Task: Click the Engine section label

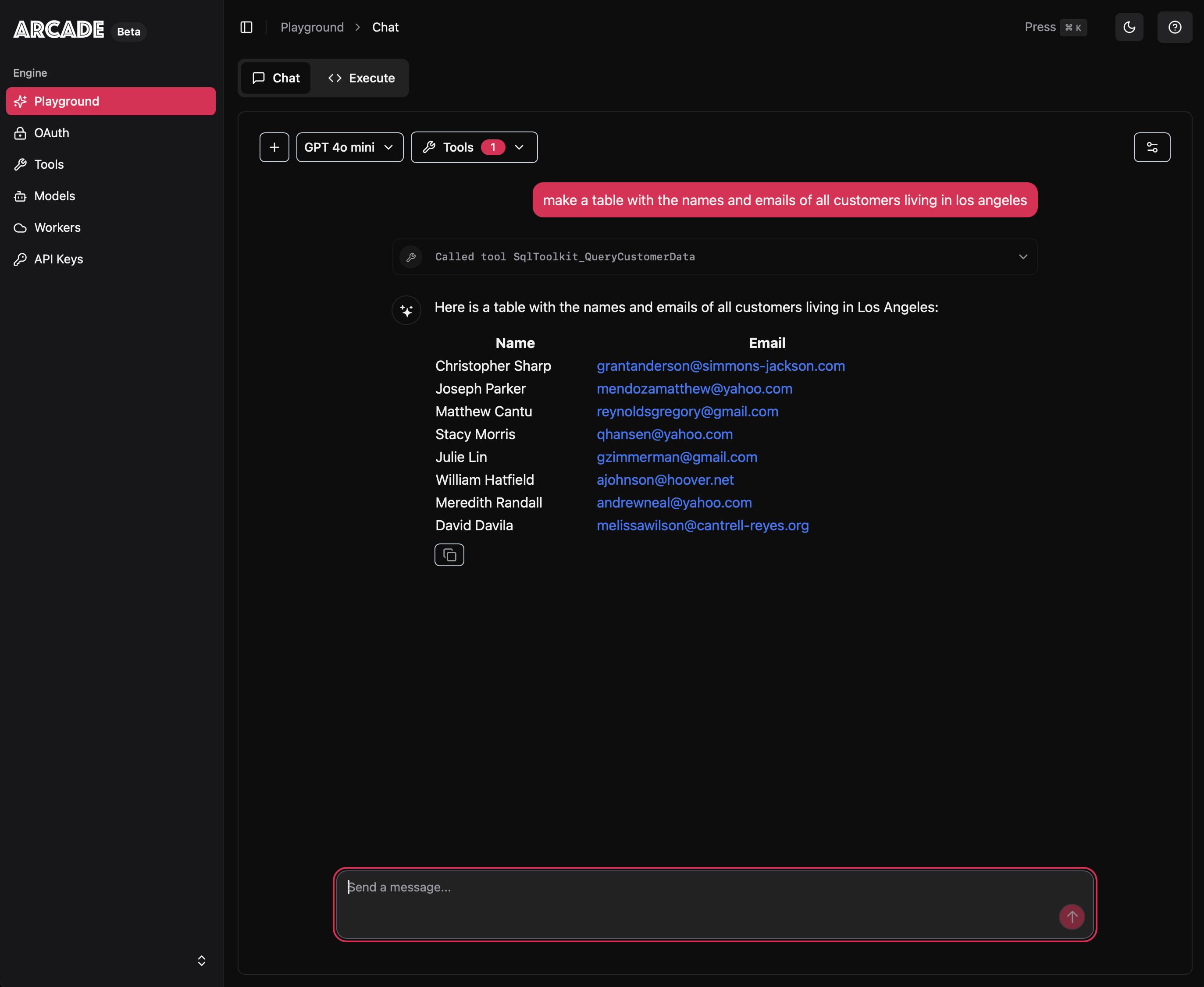Action: pos(30,73)
